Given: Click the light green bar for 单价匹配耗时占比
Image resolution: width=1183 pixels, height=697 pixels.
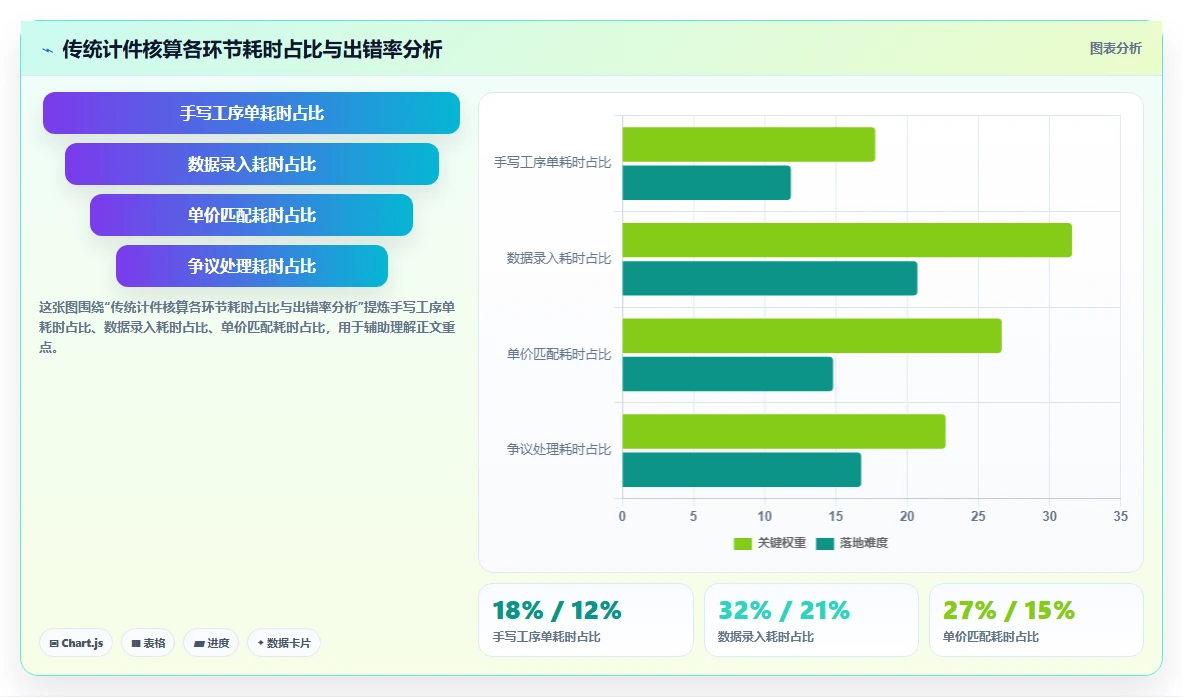Looking at the screenshot, I should [812, 336].
